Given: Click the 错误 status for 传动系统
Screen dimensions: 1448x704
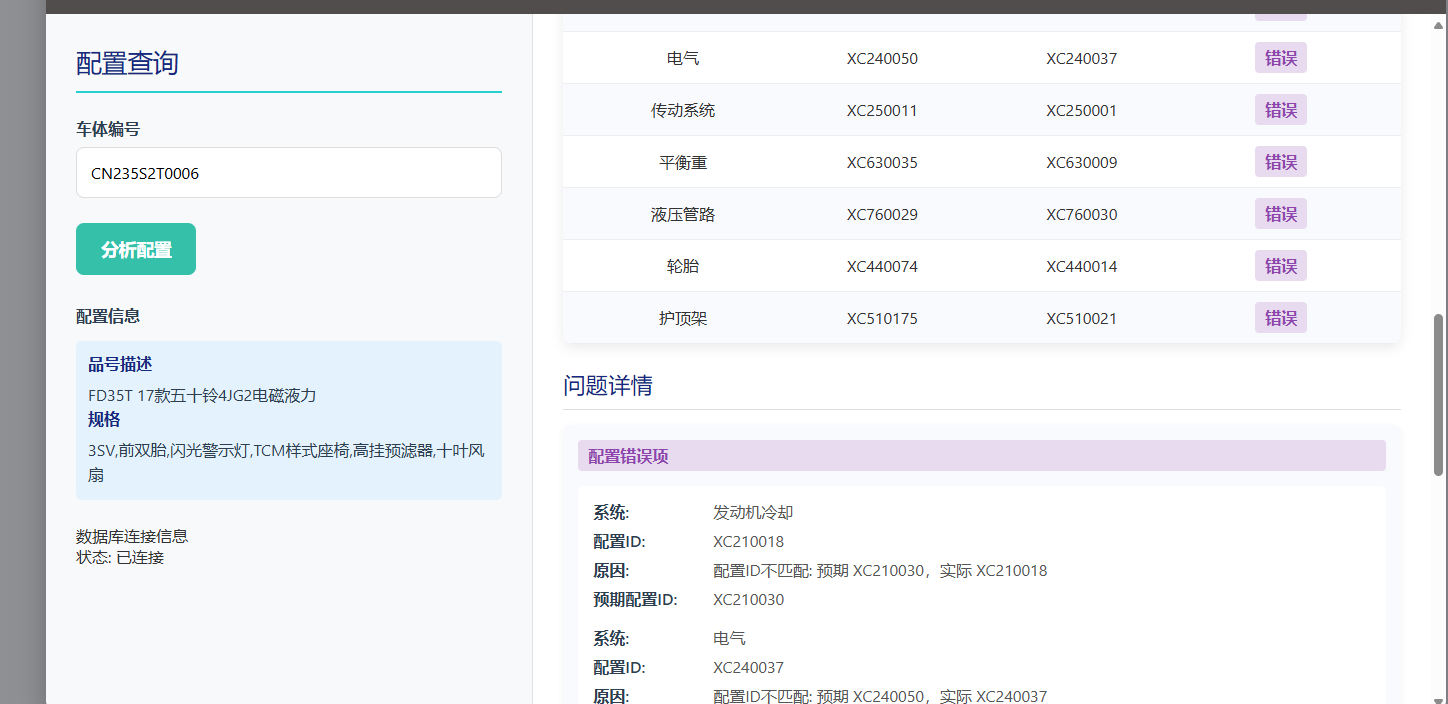Looking at the screenshot, I should [1280, 110].
